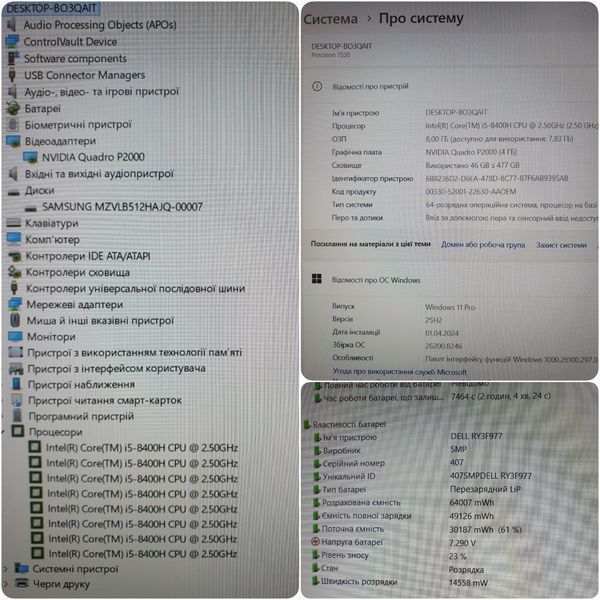Click the Windows logo next to Відомості про ОС

pyautogui.click(x=317, y=279)
